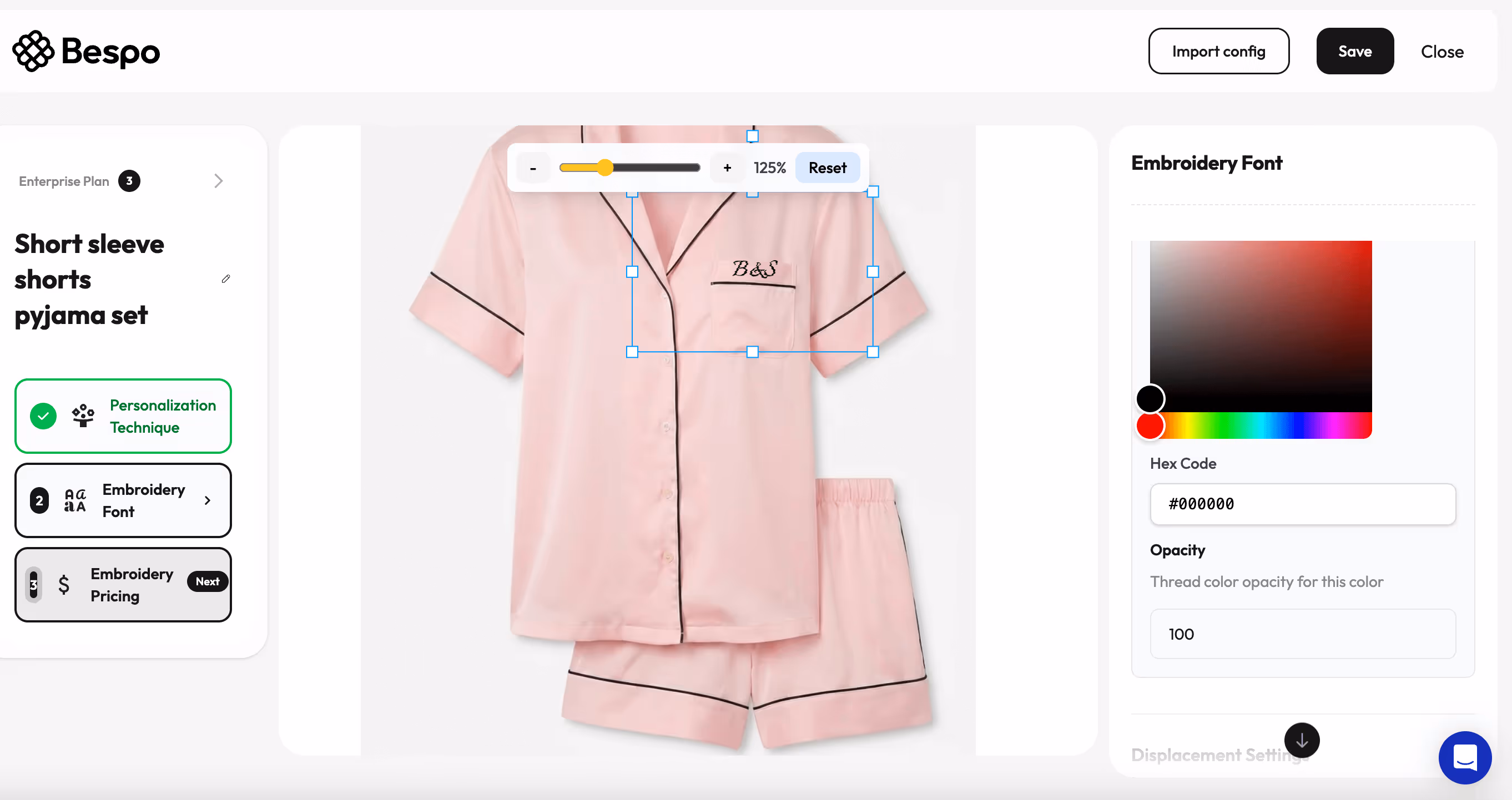Screen dimensions: 1512x800
Task: Expand the Enterprise Plan chevron
Action: pyautogui.click(x=218, y=181)
